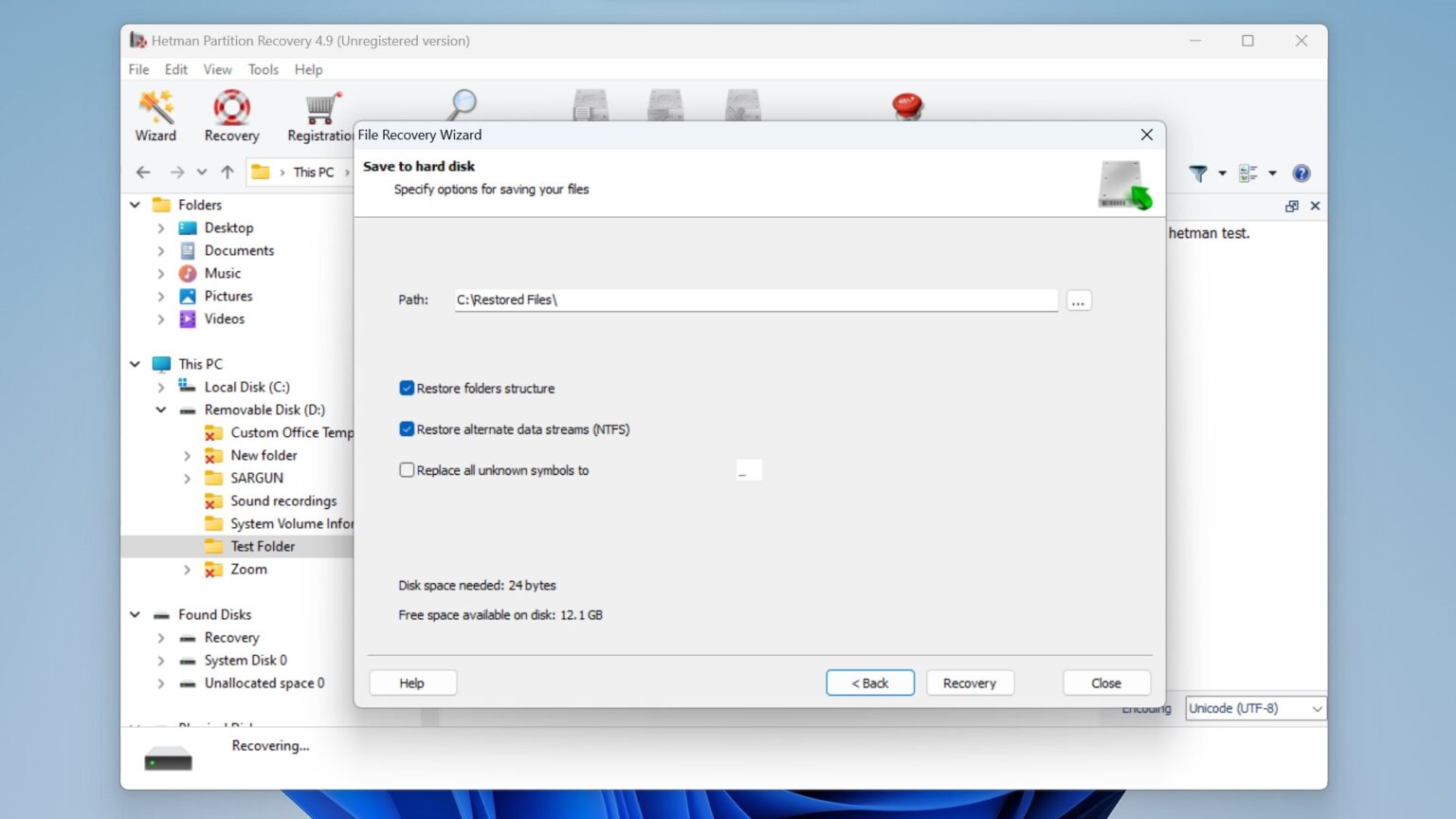Uncheck Restore alternate data streams (NTFS)
This screenshot has height=819, width=1456.
point(407,429)
